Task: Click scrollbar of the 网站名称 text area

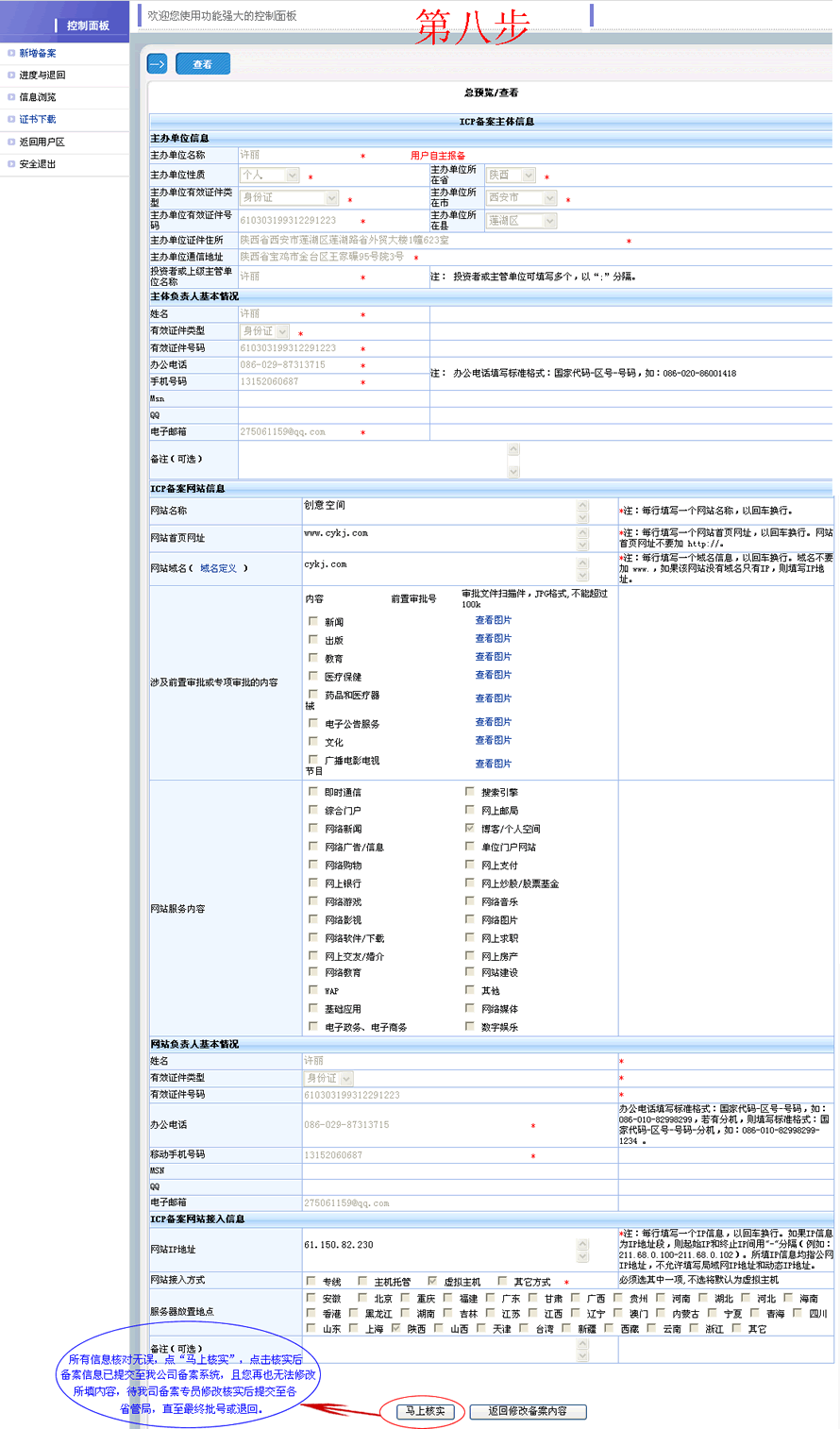Action: [582, 511]
